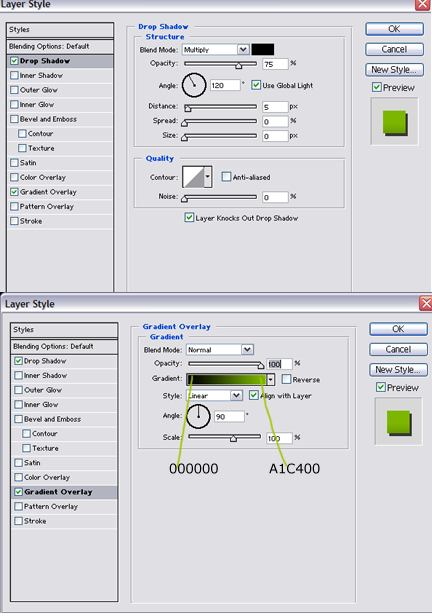Image resolution: width=432 pixels, height=616 pixels.
Task: Toggle Layer Knocks Out Drop Shadow
Action: [x=189, y=218]
